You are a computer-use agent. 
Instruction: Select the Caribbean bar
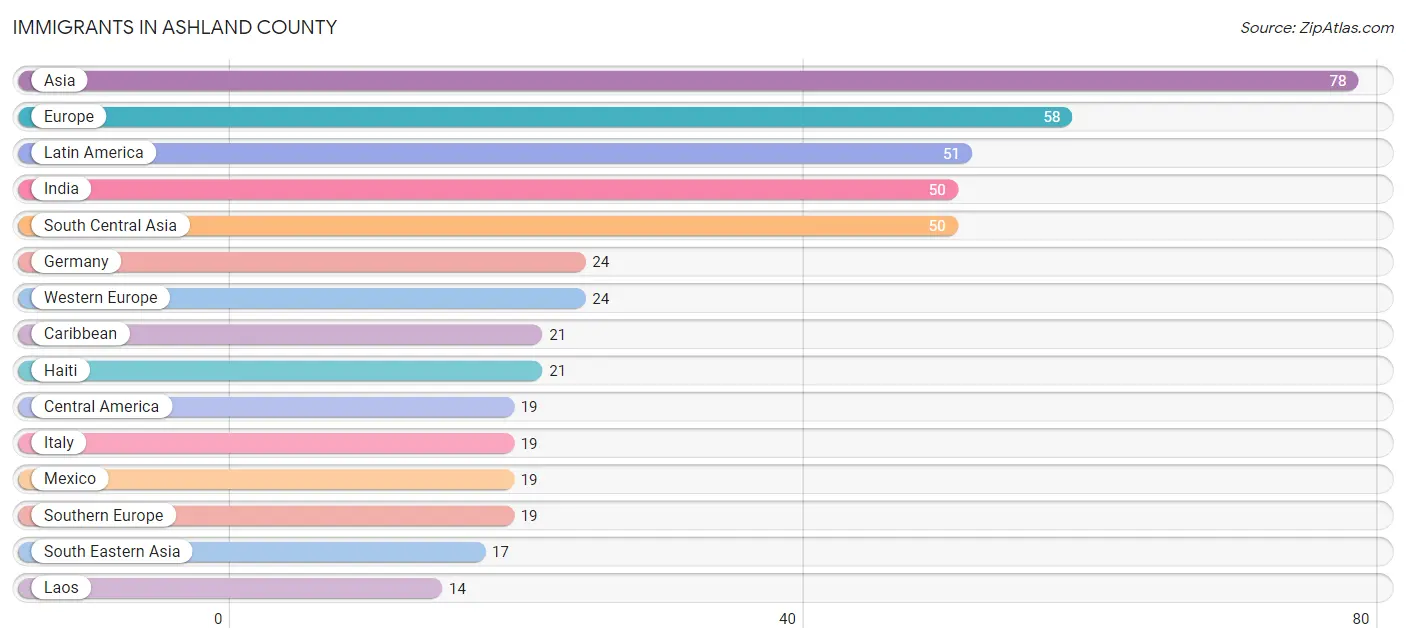point(280,334)
